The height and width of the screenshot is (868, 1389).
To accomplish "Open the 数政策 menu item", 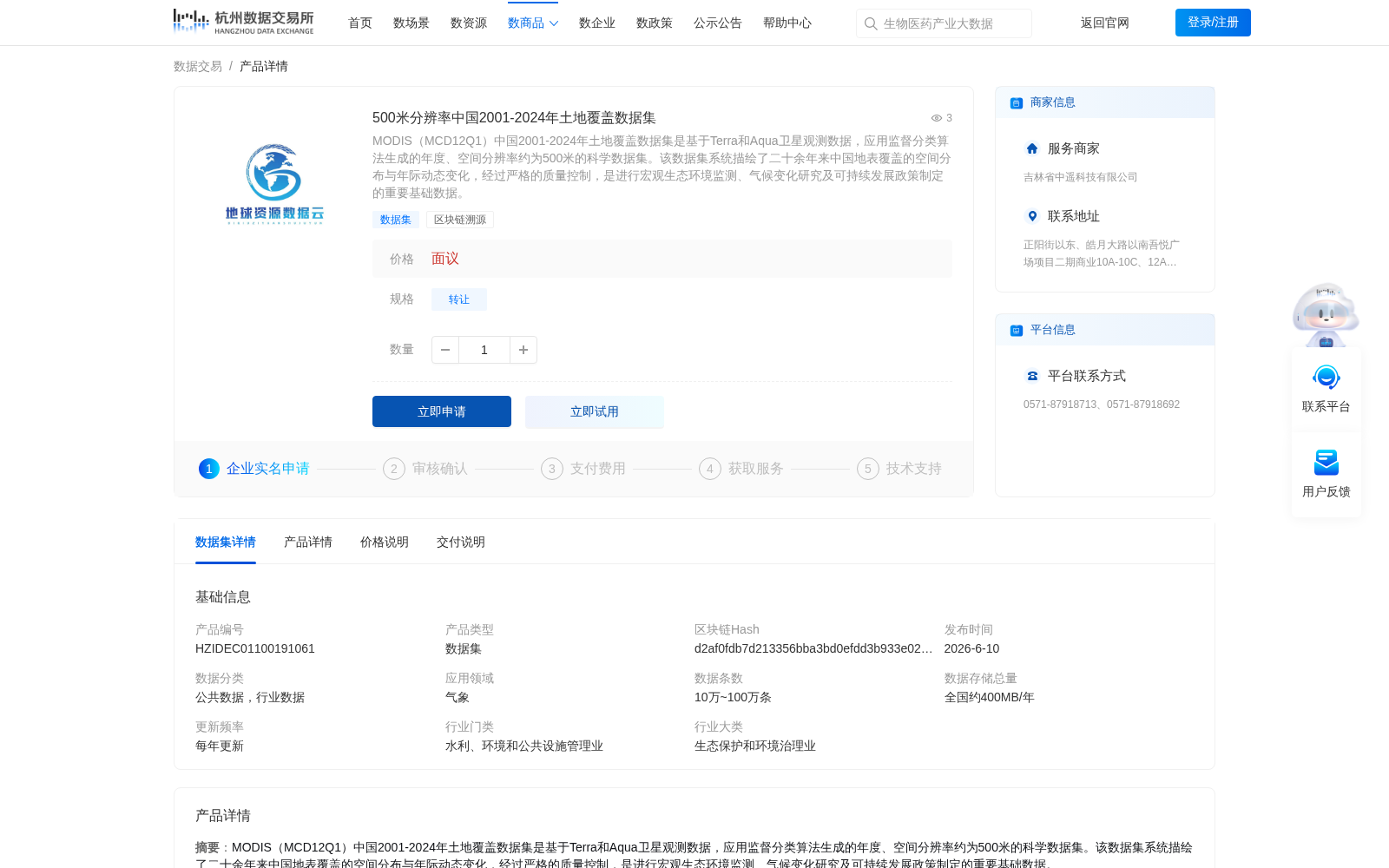I will (655, 23).
